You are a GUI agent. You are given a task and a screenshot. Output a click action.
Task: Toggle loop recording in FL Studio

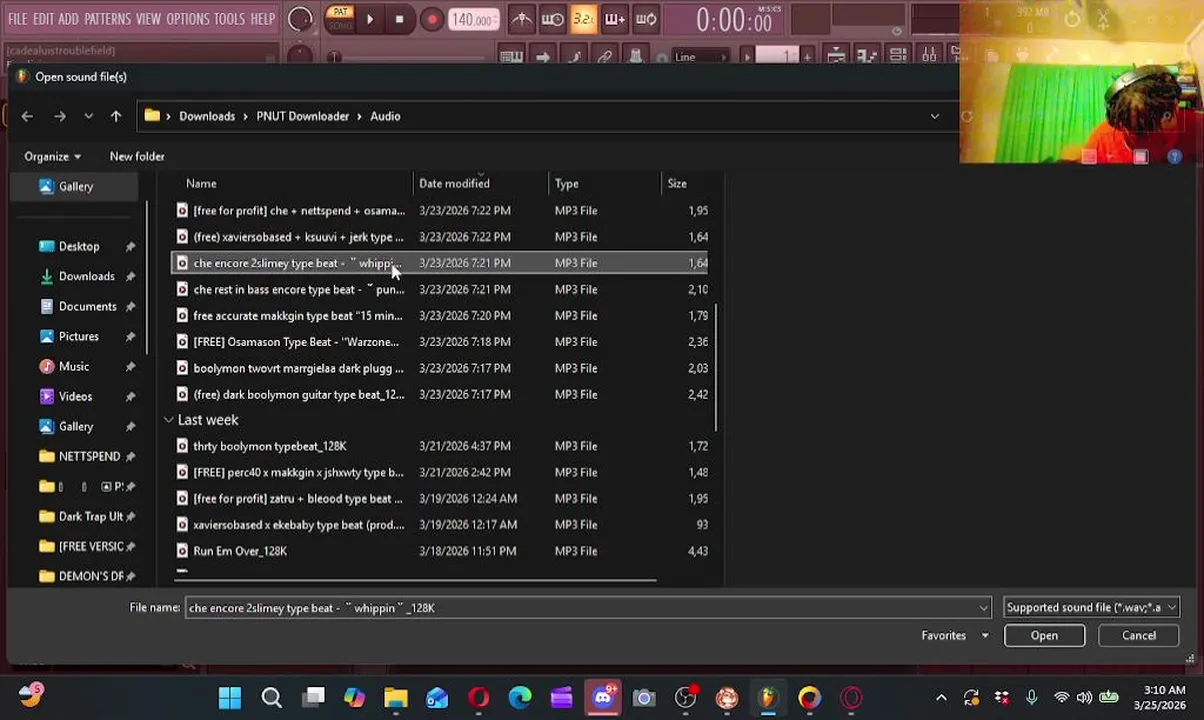[646, 19]
